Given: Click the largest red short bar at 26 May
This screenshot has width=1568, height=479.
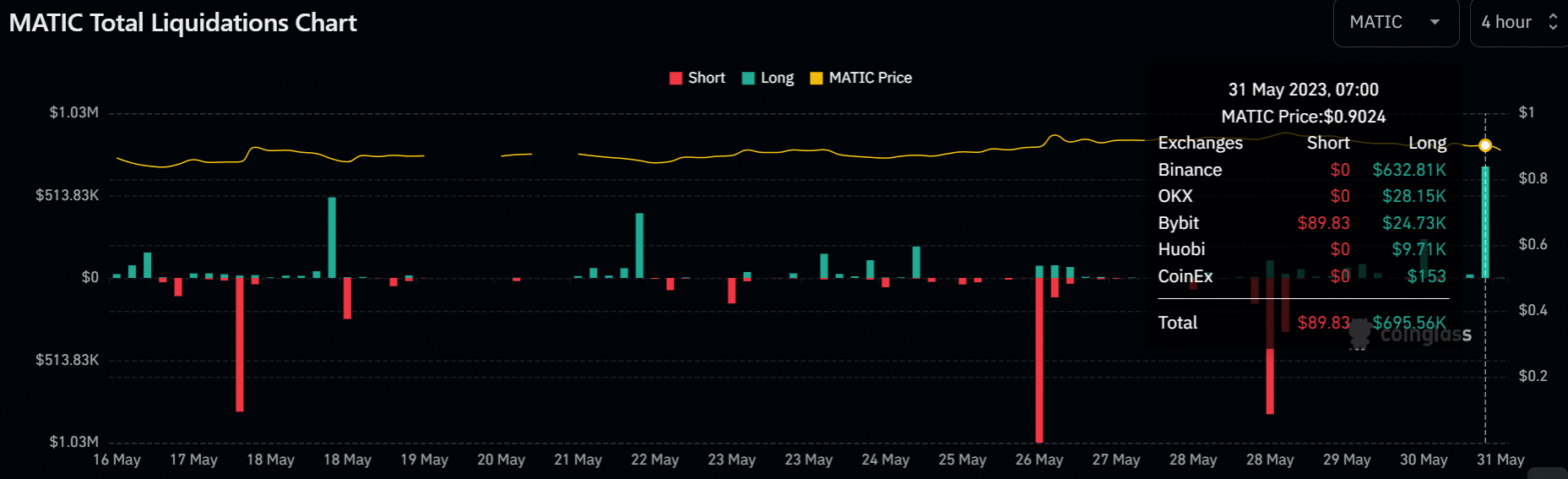Looking at the screenshot, I should pos(1039,360).
